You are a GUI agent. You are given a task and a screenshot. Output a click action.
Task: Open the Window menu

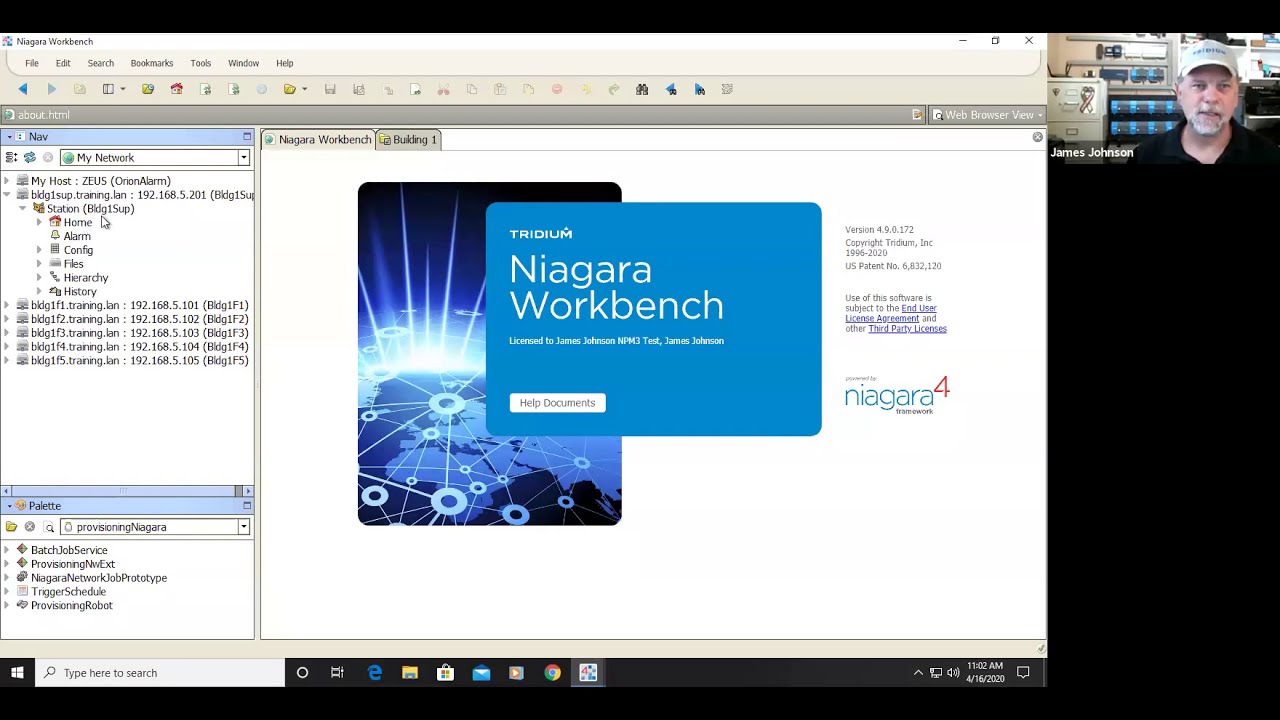tap(243, 63)
